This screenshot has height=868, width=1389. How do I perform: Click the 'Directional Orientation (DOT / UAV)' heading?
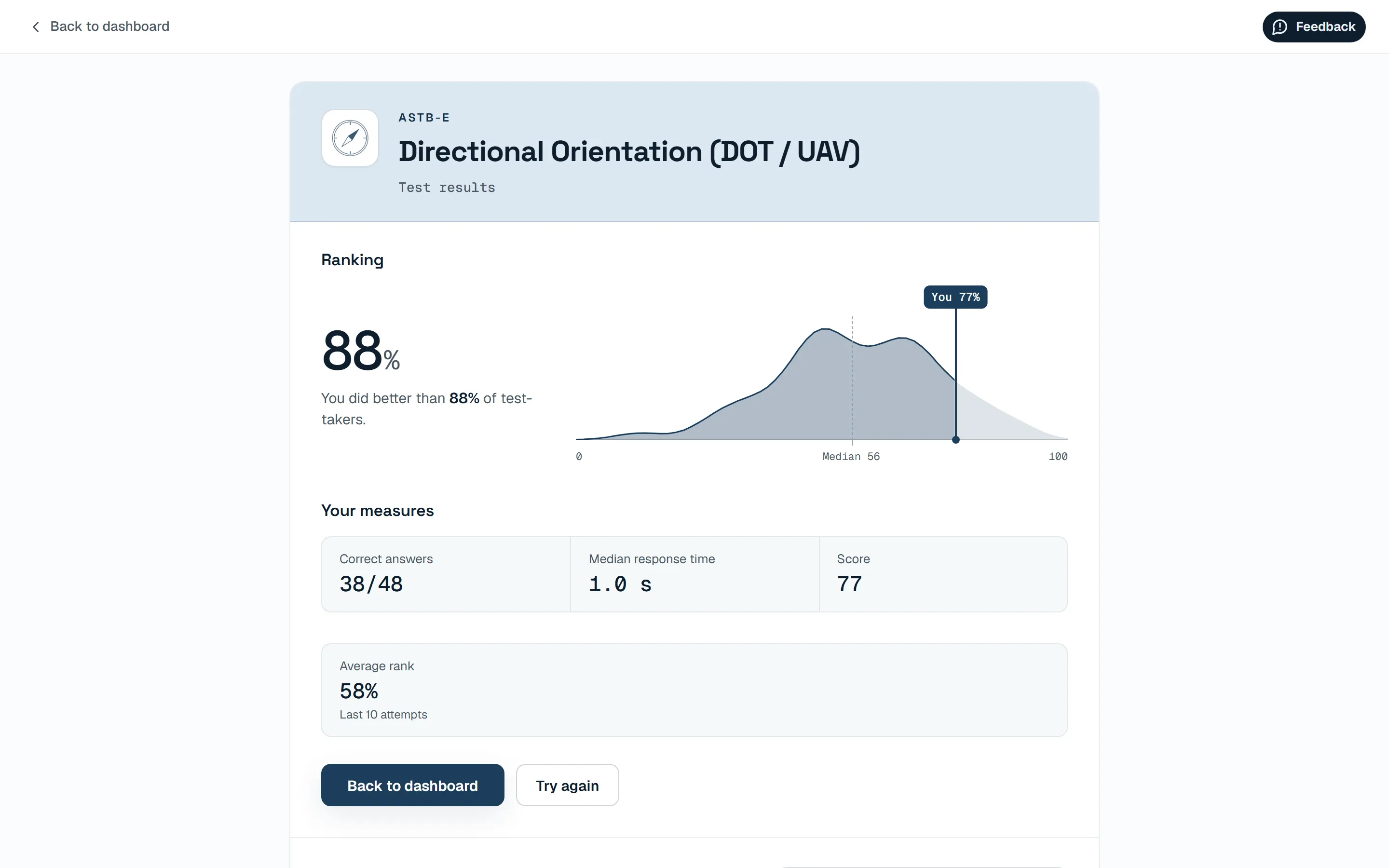pos(629,151)
